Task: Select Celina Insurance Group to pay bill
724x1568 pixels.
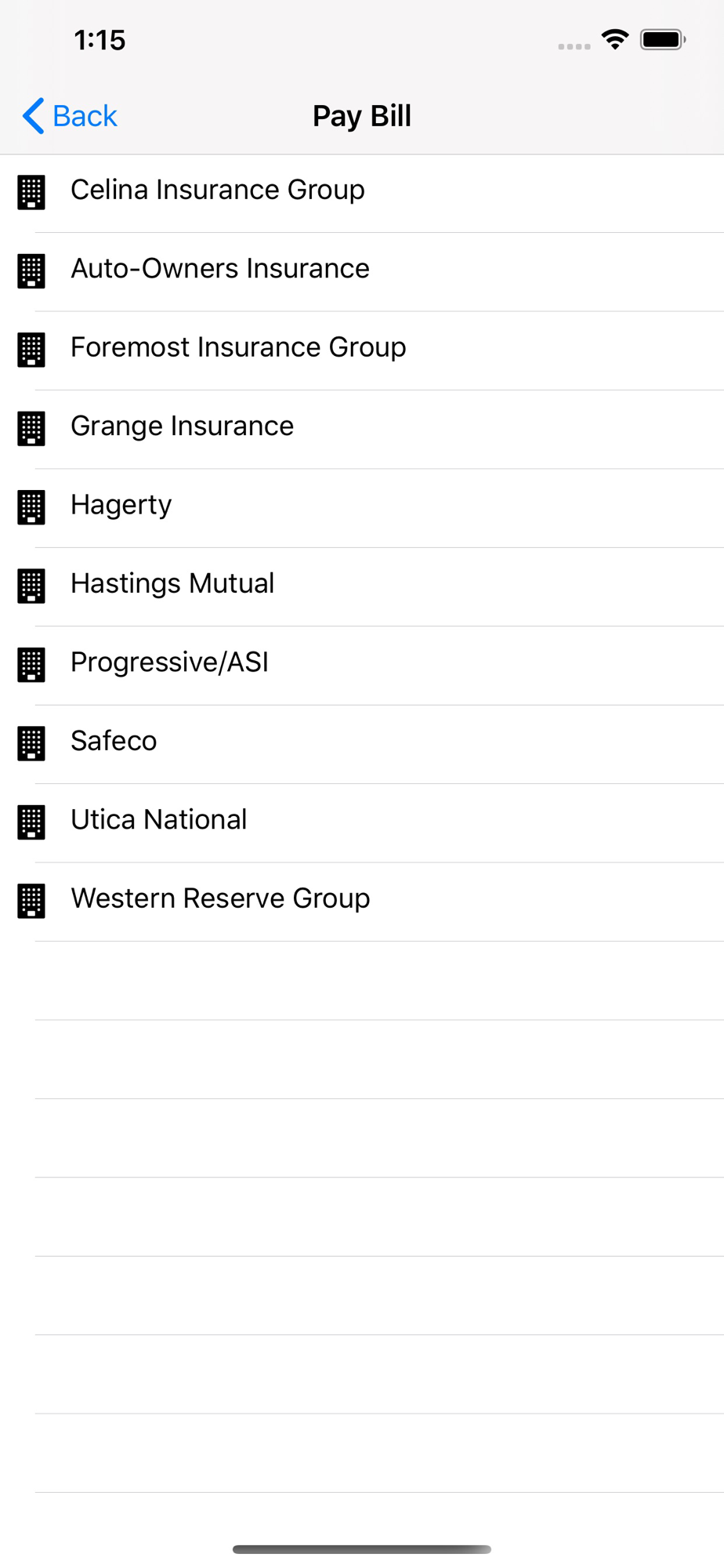Action: coord(362,194)
